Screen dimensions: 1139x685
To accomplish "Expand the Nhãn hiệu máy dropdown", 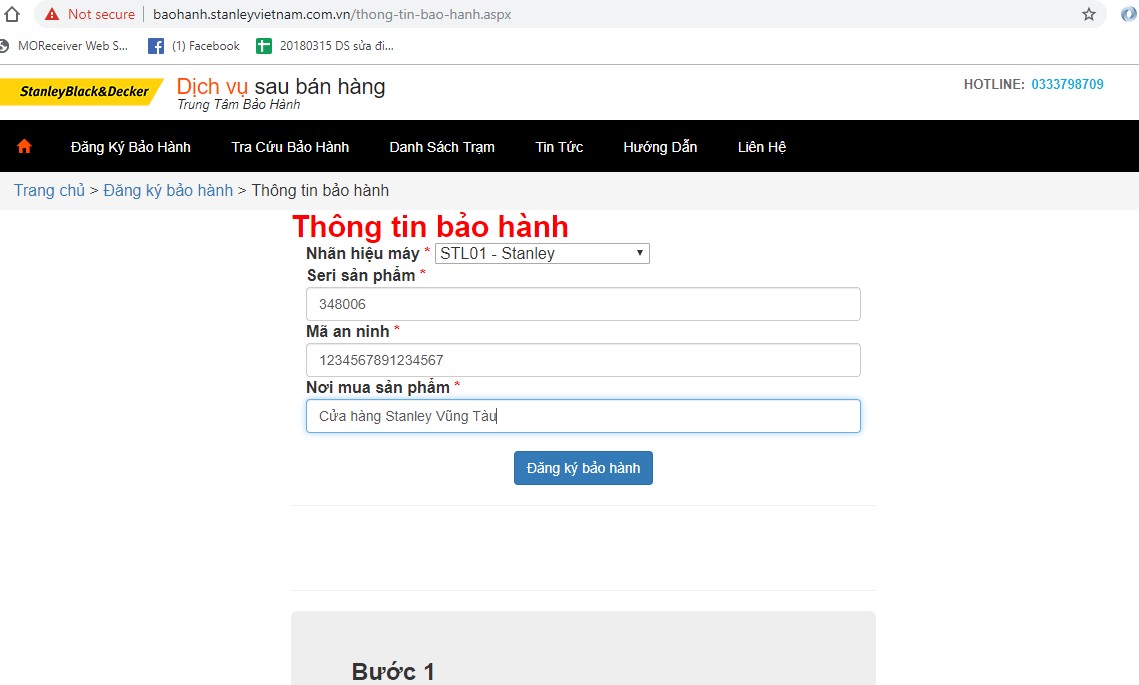I will (542, 254).
